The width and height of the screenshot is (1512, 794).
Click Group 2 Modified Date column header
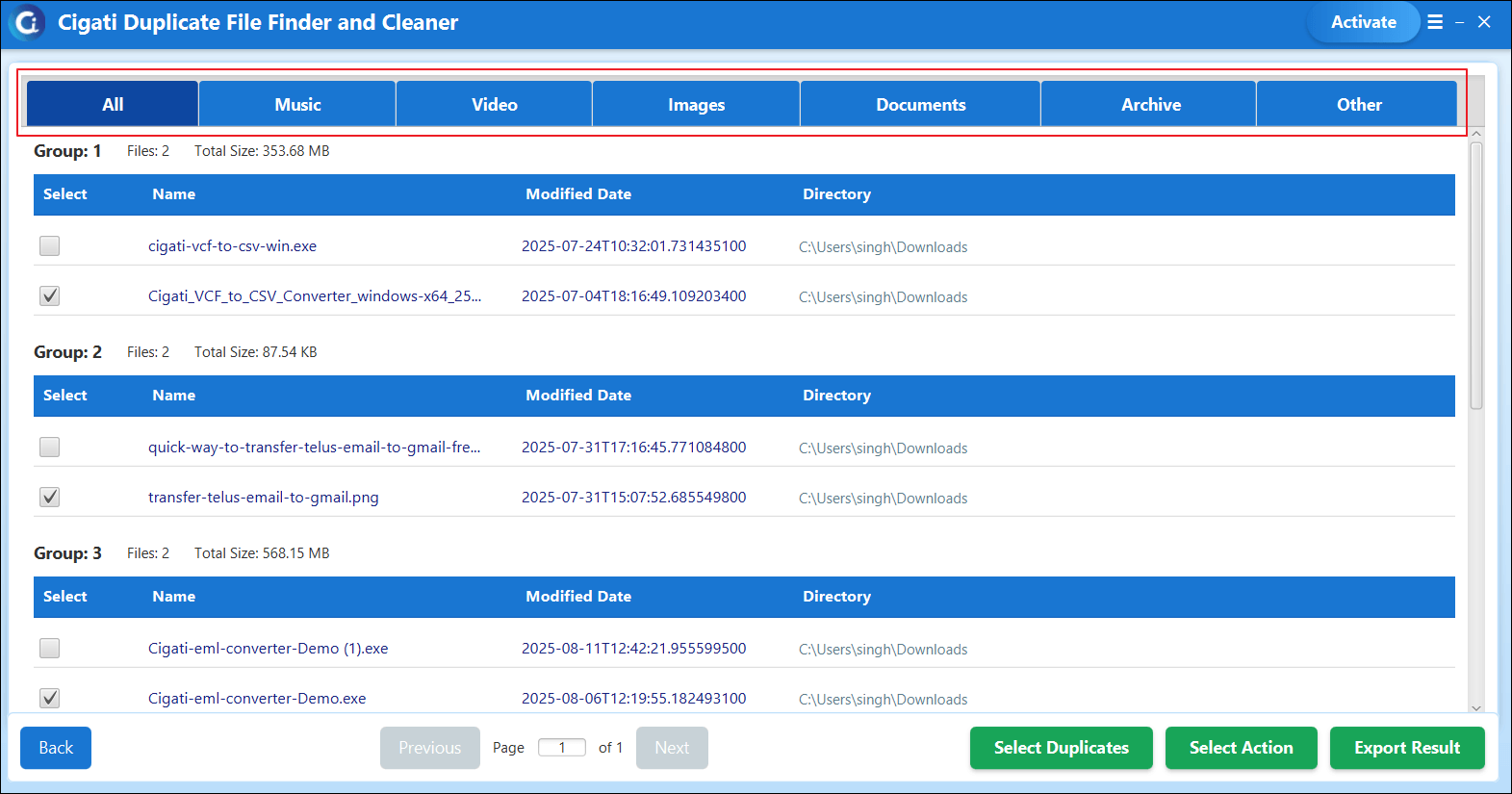[x=578, y=396]
